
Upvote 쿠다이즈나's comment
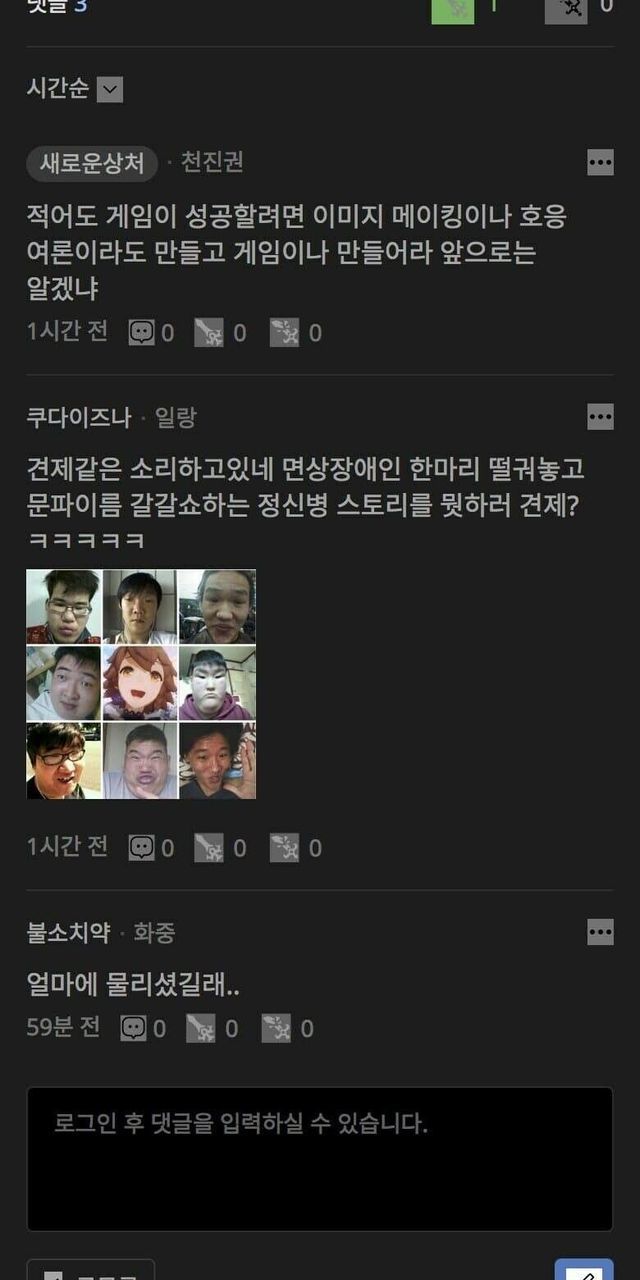(x=208, y=848)
